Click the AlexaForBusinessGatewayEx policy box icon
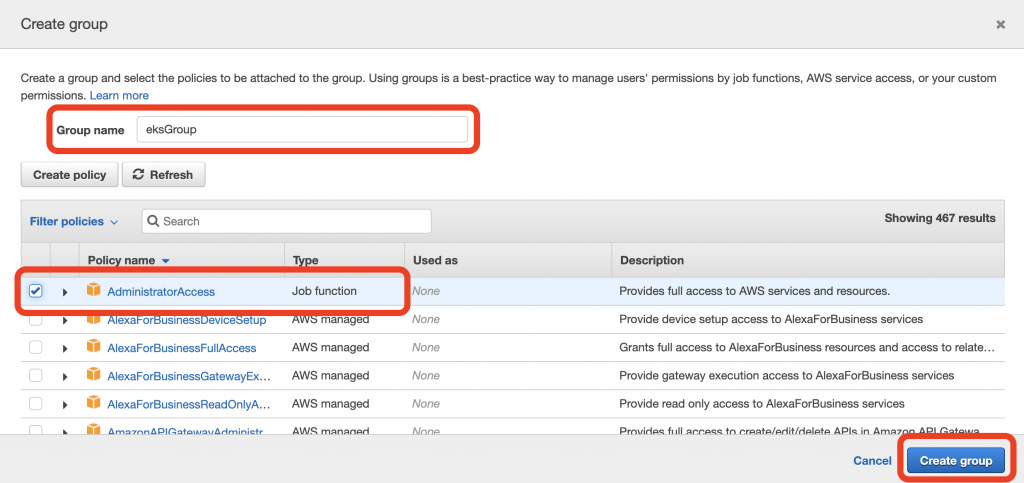The image size is (1024, 483). tap(94, 375)
